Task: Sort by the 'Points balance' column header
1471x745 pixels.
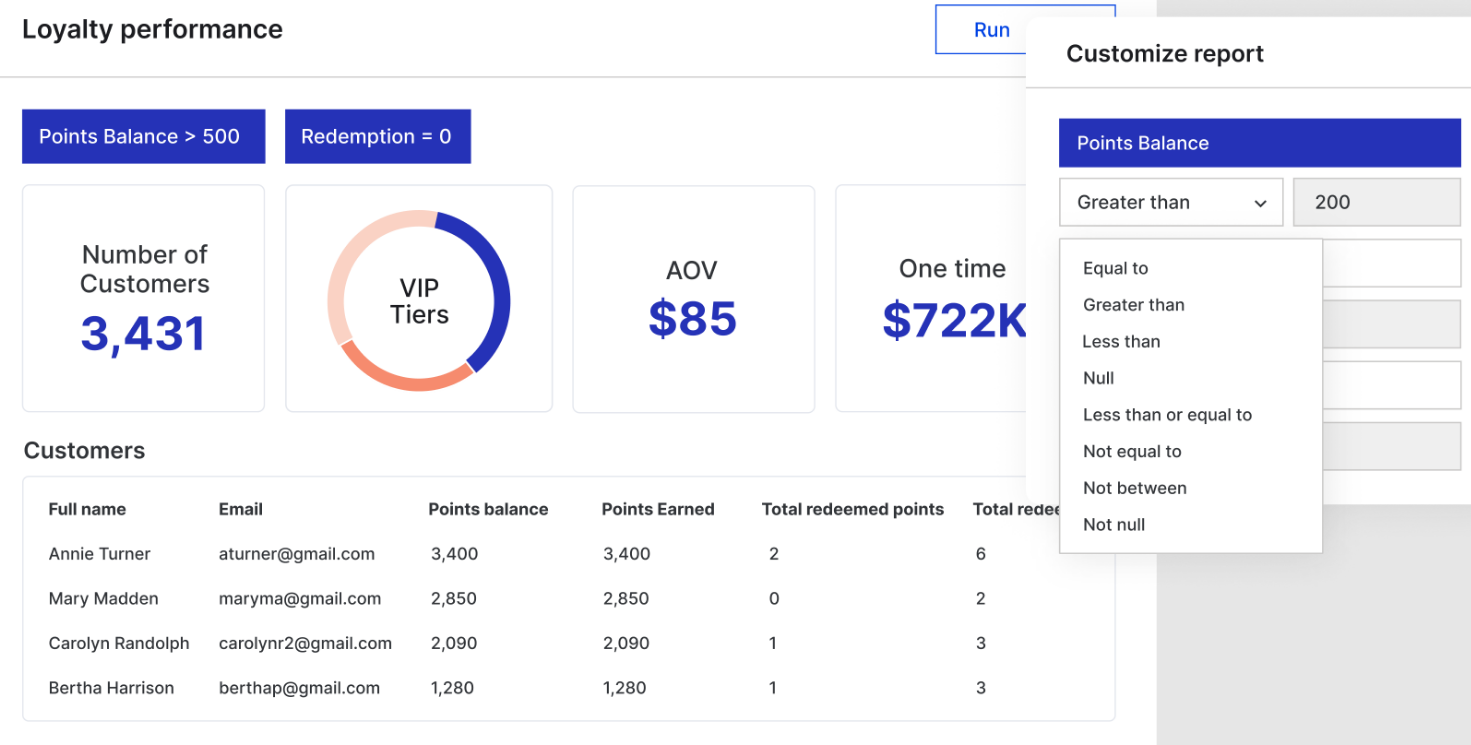Action: (488, 509)
